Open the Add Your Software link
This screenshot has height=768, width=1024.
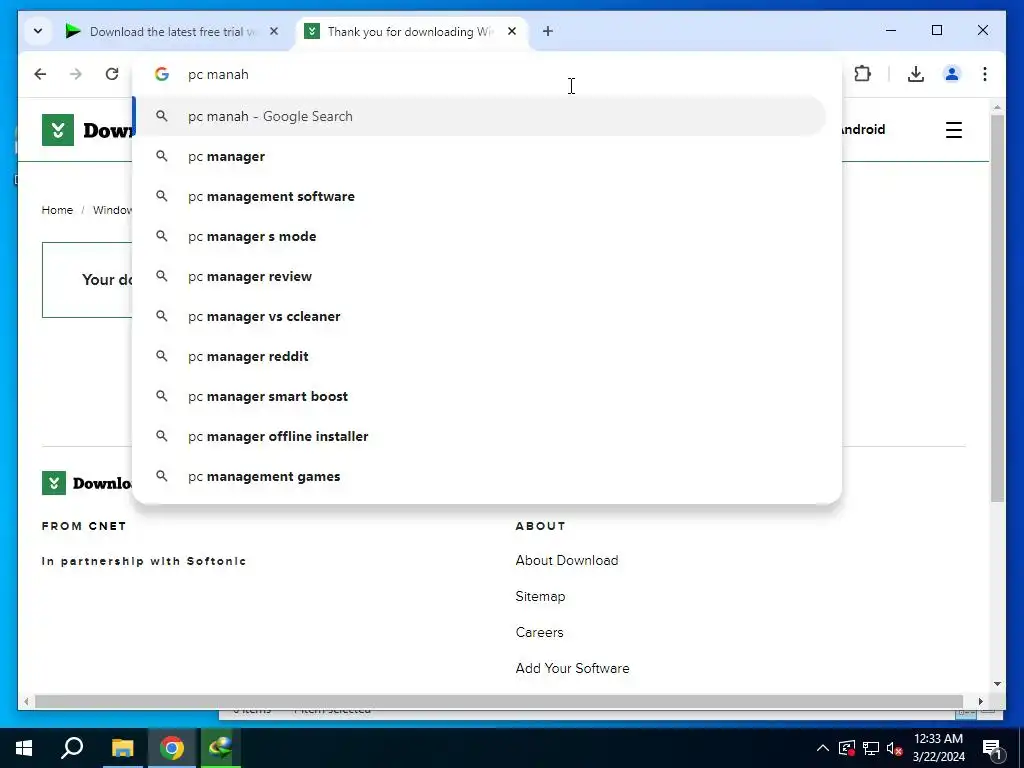click(x=572, y=668)
